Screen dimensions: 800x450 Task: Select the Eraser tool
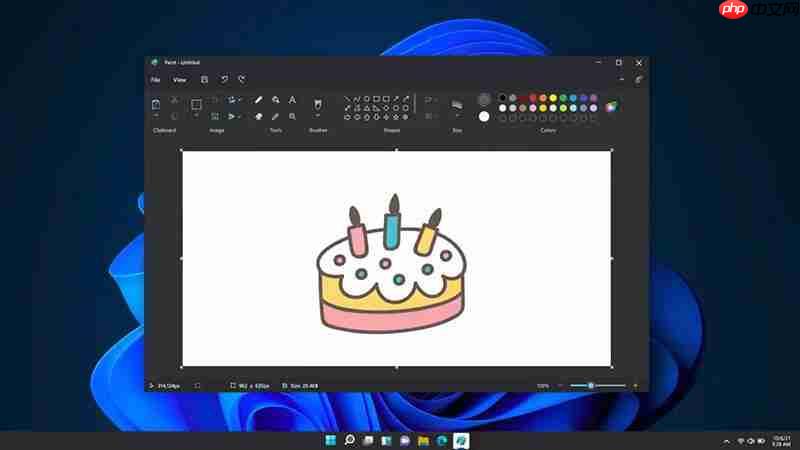click(x=259, y=117)
